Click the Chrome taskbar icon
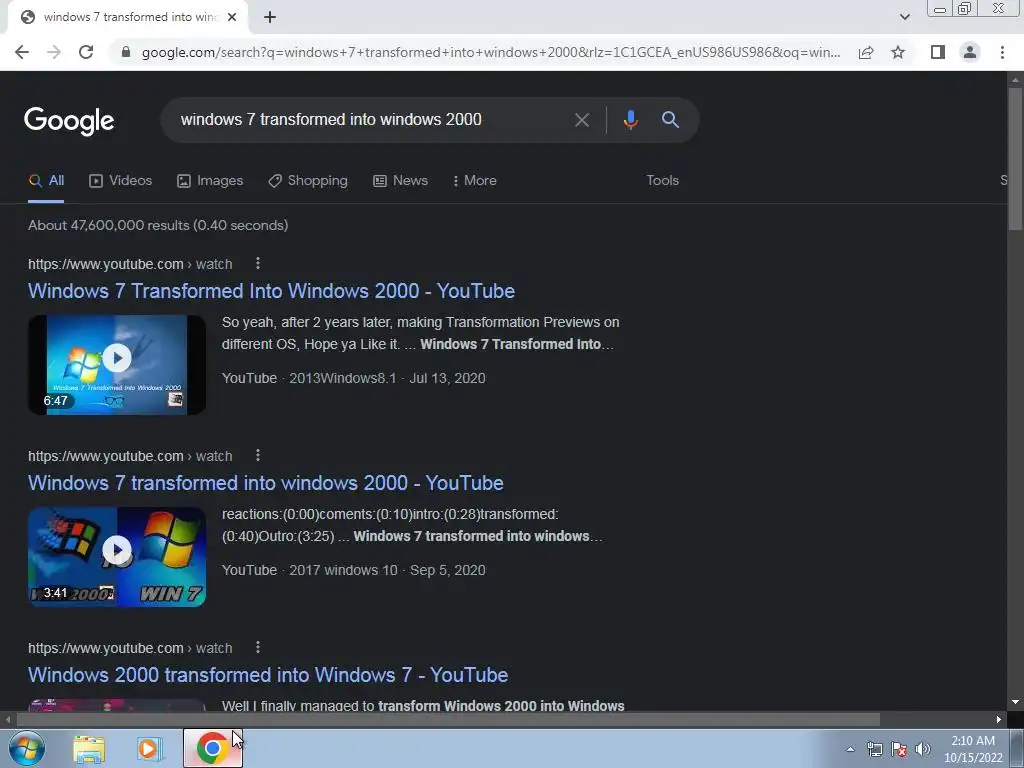The image size is (1024, 768). [212, 748]
